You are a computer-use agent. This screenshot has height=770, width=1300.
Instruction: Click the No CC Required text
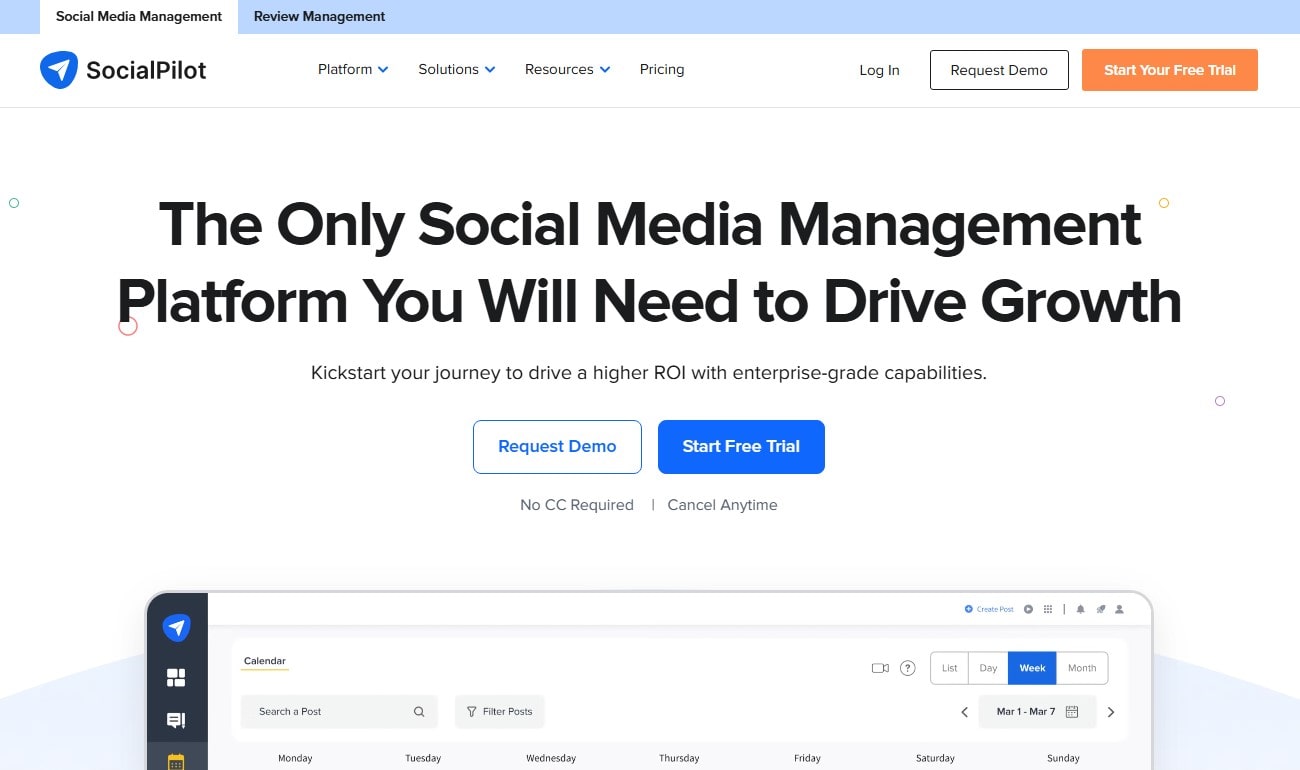tap(577, 505)
